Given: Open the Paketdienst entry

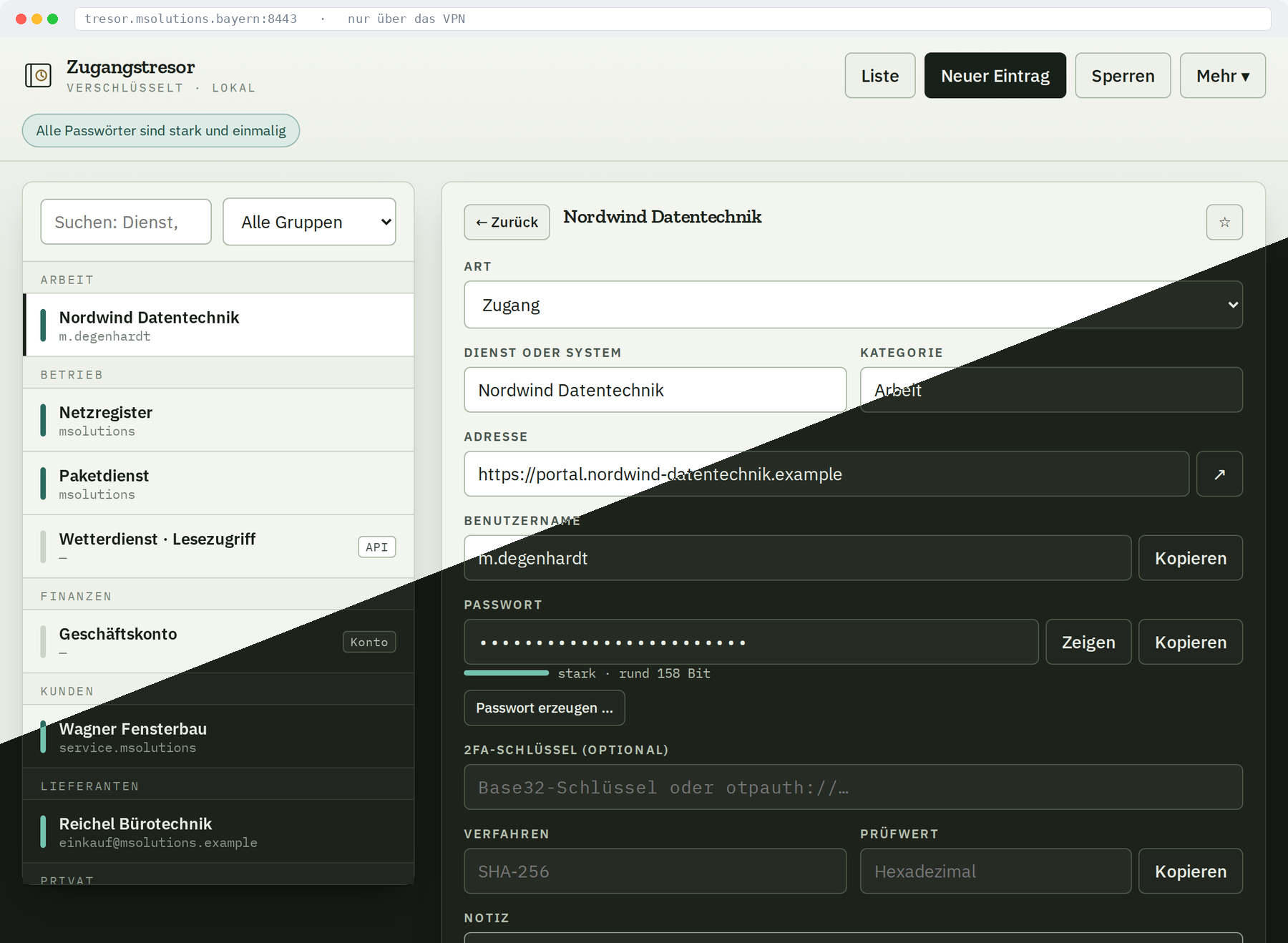Looking at the screenshot, I should 218,483.
